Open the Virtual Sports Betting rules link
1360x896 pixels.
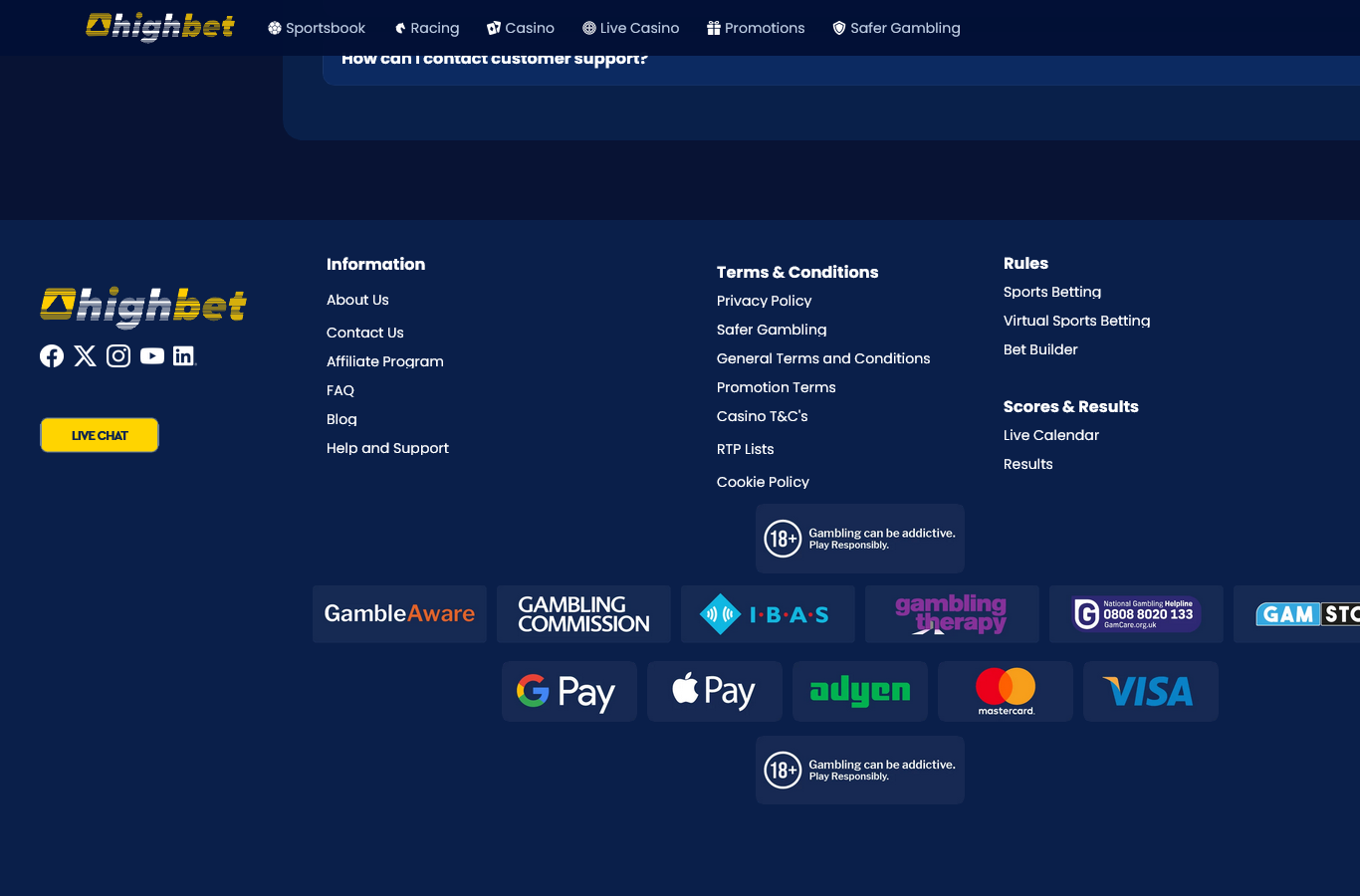tap(1076, 321)
